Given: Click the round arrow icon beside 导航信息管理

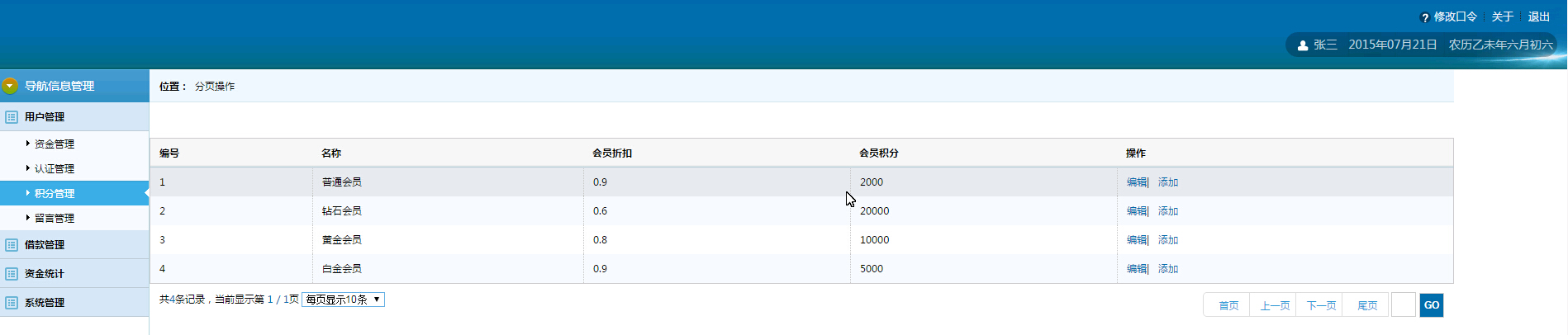Looking at the screenshot, I should tap(10, 86).
